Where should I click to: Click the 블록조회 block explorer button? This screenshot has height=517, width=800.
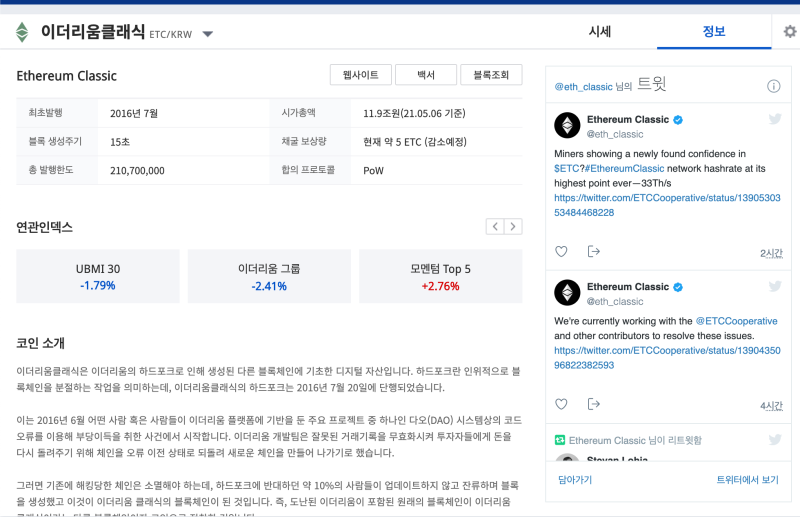491,75
